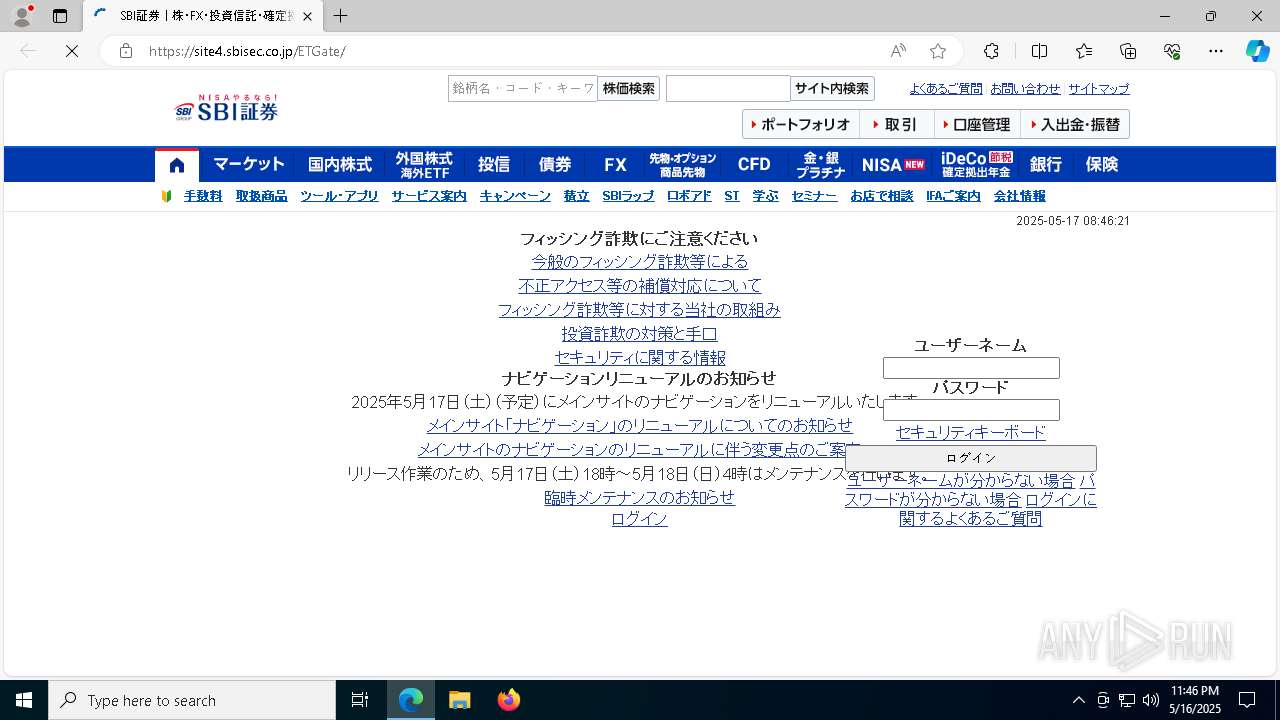
Task: Close the SBI証券 browser tab
Action: [x=307, y=16]
